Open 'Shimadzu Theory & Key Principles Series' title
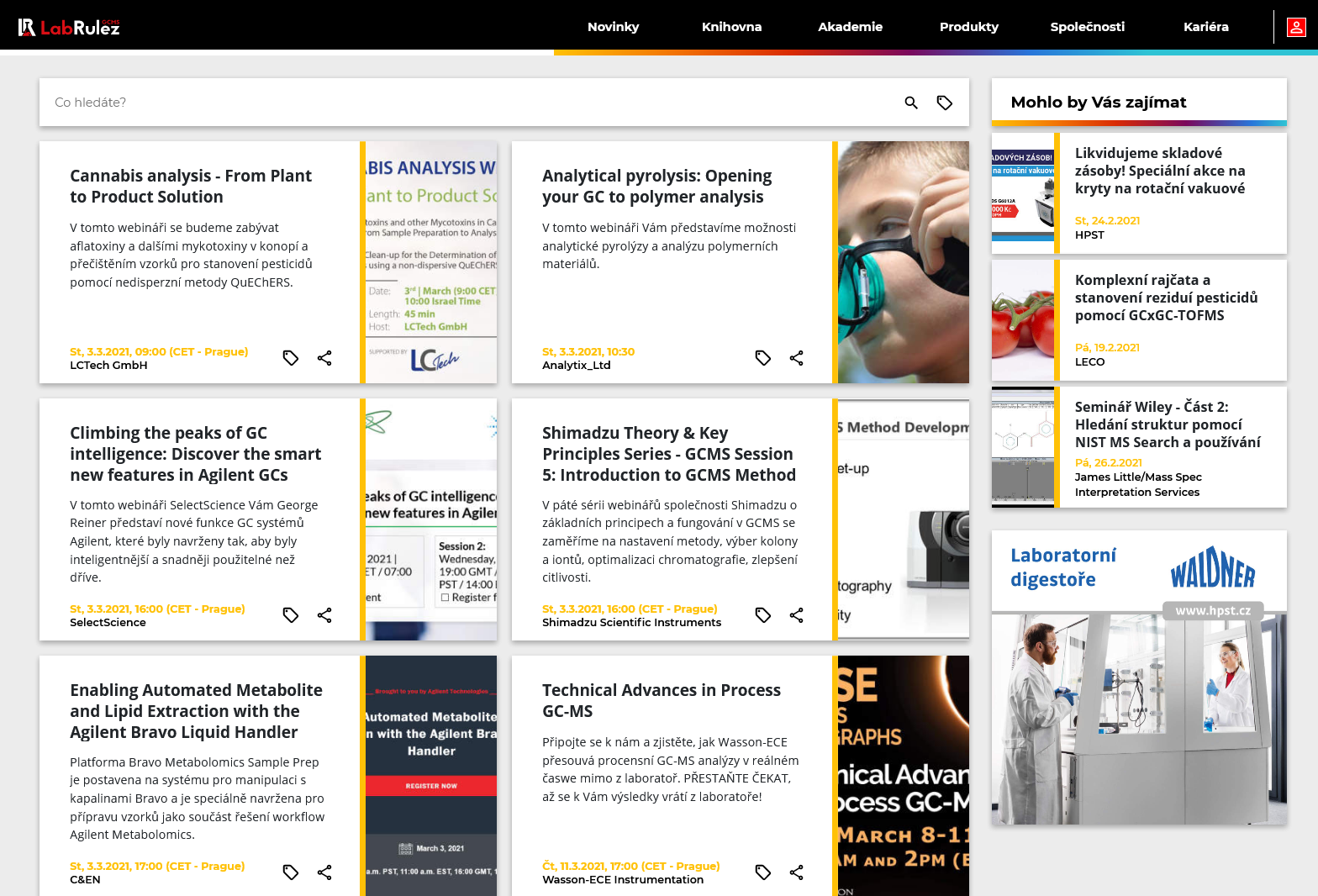1318x896 pixels. (668, 454)
